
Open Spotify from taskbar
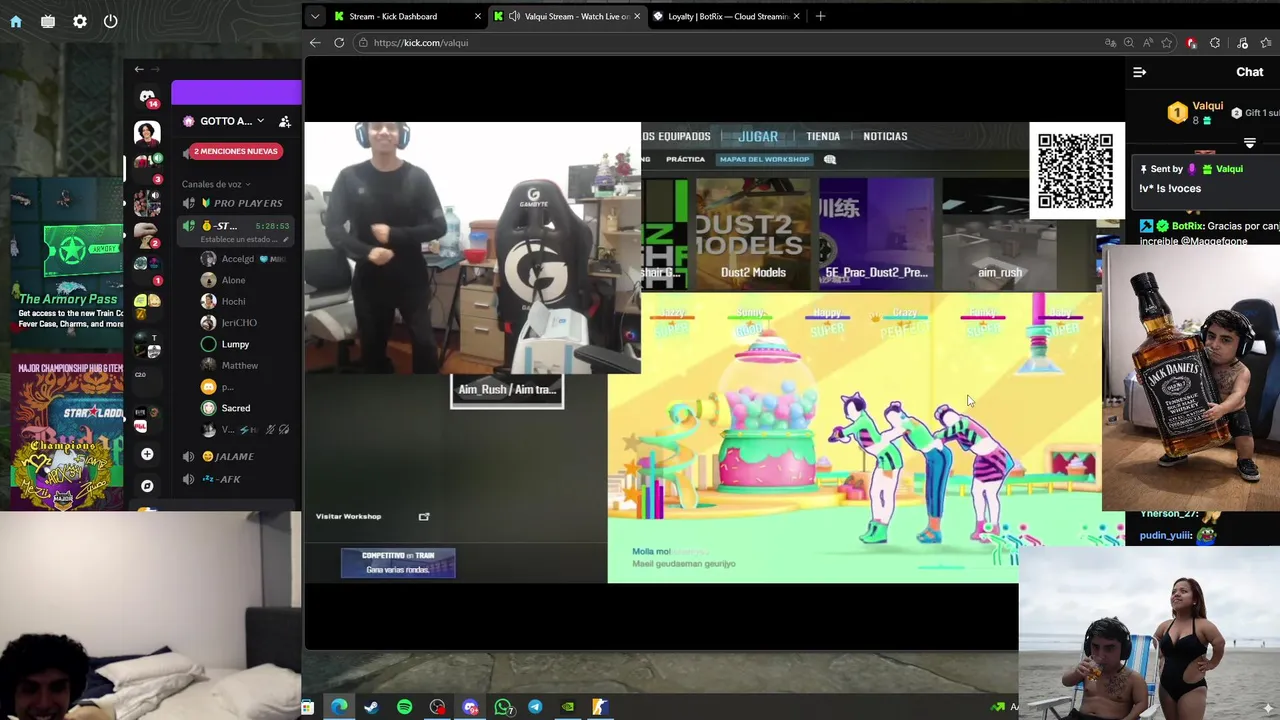click(404, 707)
